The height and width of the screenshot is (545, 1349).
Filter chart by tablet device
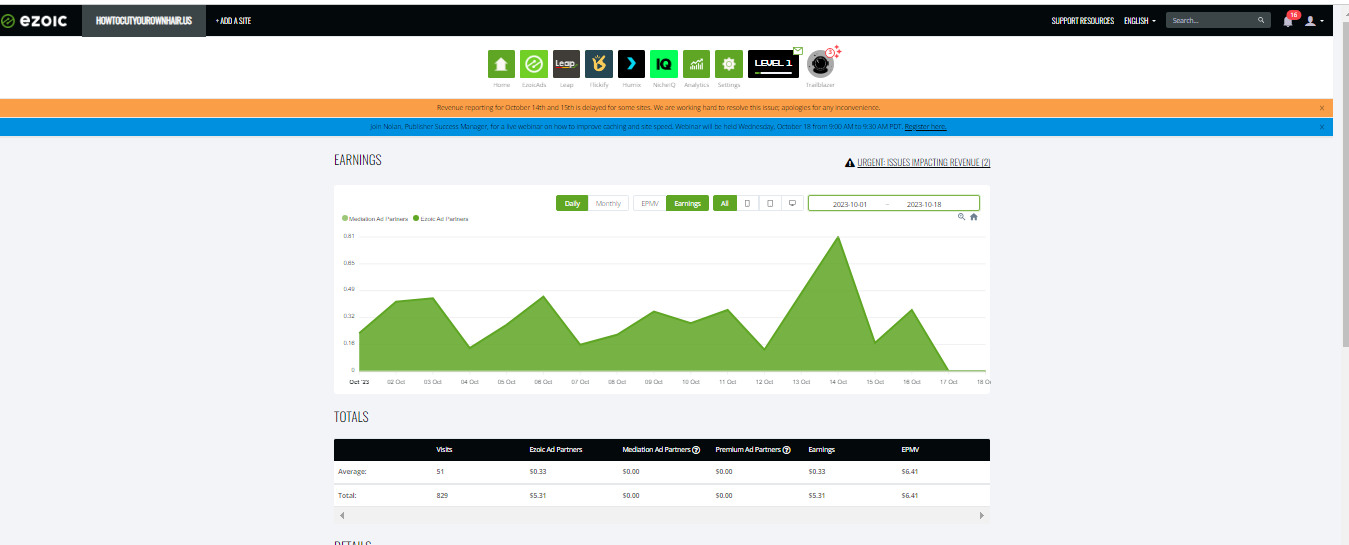click(770, 203)
